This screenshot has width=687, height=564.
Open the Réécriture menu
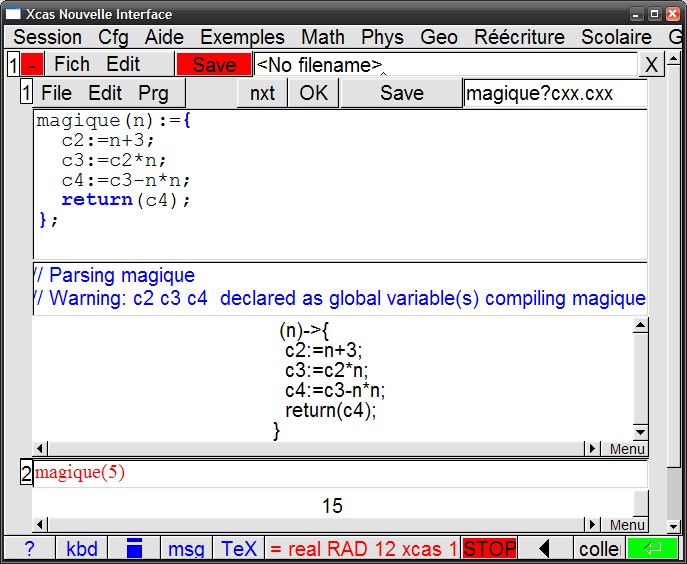[x=519, y=37]
